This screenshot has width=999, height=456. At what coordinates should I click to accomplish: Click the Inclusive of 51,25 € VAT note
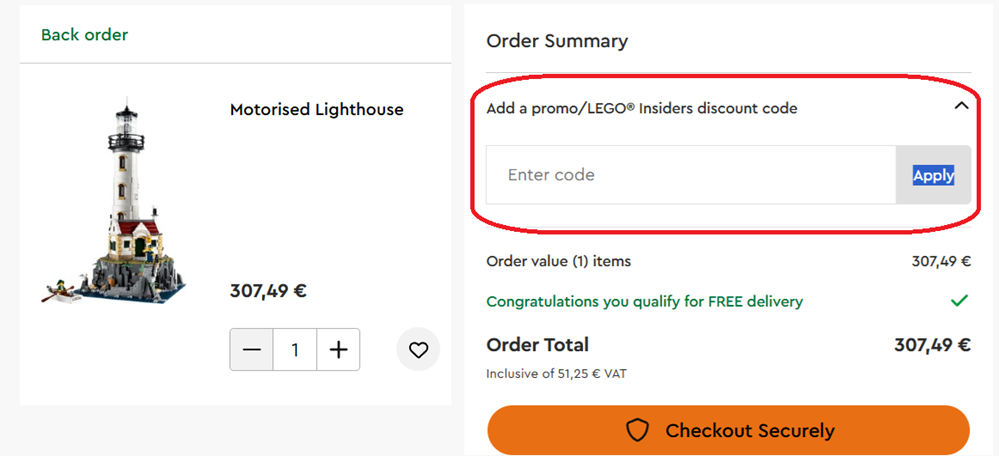click(556, 374)
